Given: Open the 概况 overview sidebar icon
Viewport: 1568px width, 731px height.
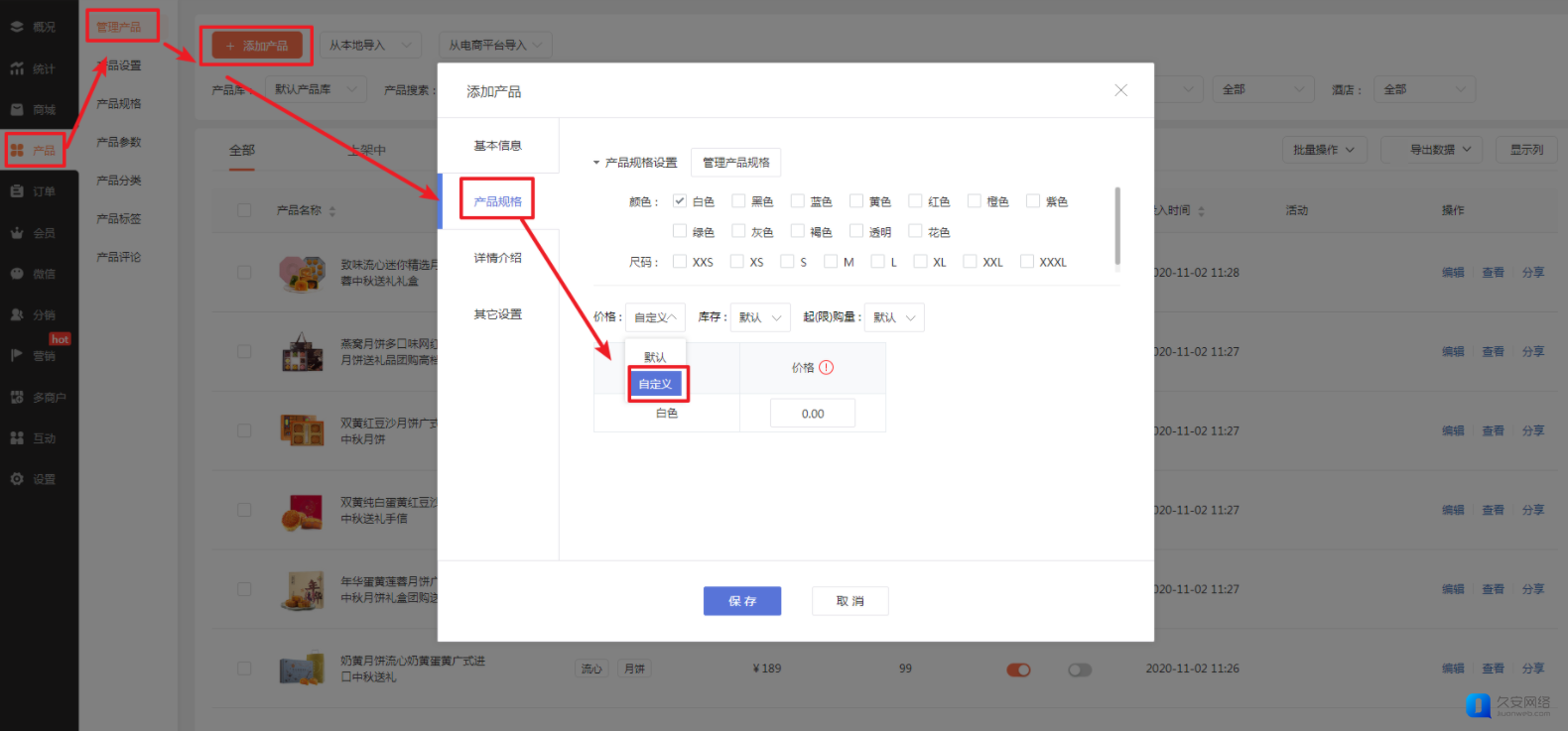Looking at the screenshot, I should pyautogui.click(x=17, y=27).
